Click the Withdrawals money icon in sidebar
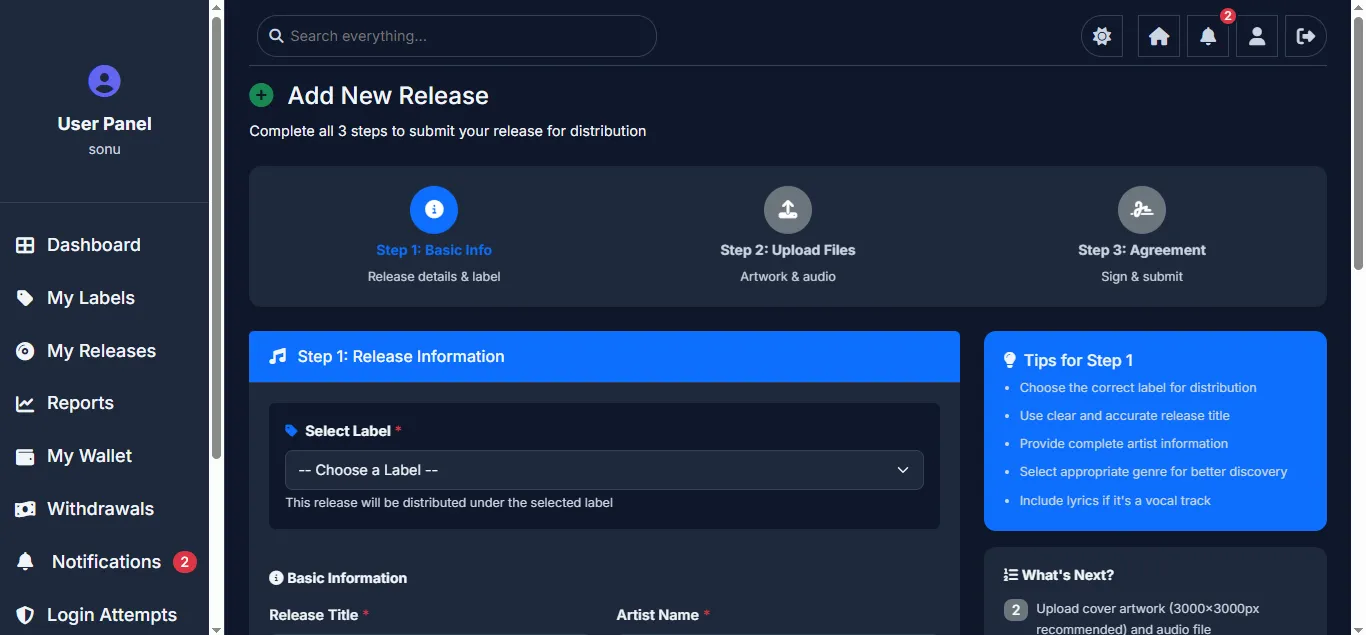This screenshot has height=635, width=1366. pyautogui.click(x=25, y=509)
